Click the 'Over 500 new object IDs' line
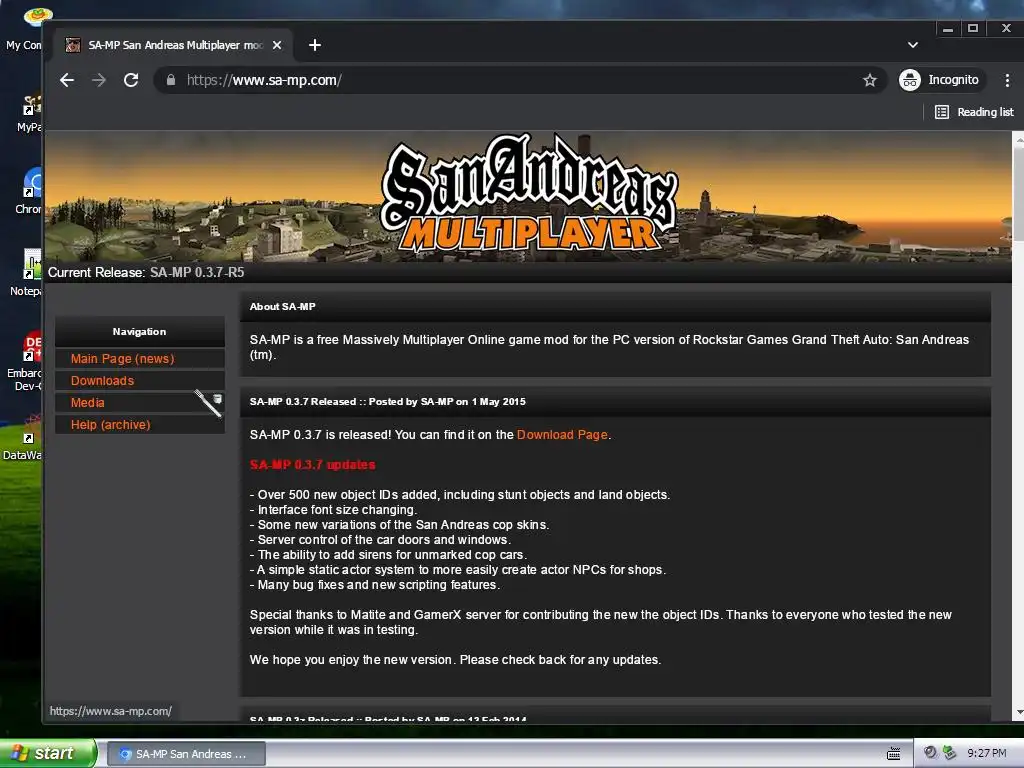 pos(460,495)
